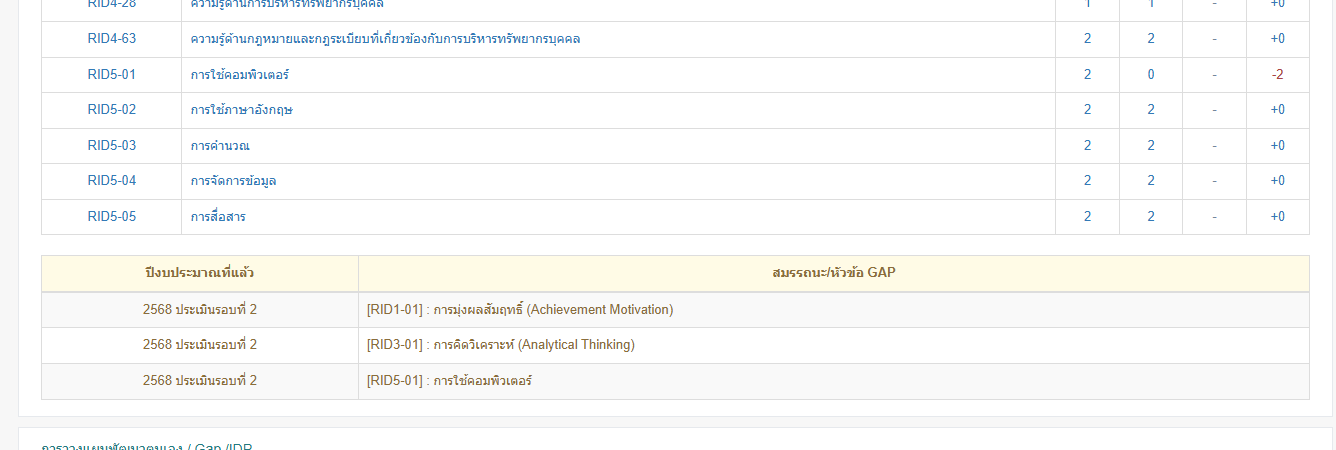Click the dash cell in RID5-01 row
1336x450 pixels.
[1214, 75]
